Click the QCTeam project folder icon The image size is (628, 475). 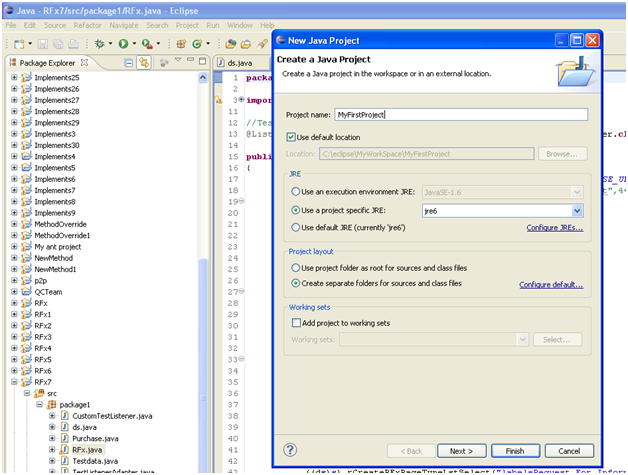26,292
